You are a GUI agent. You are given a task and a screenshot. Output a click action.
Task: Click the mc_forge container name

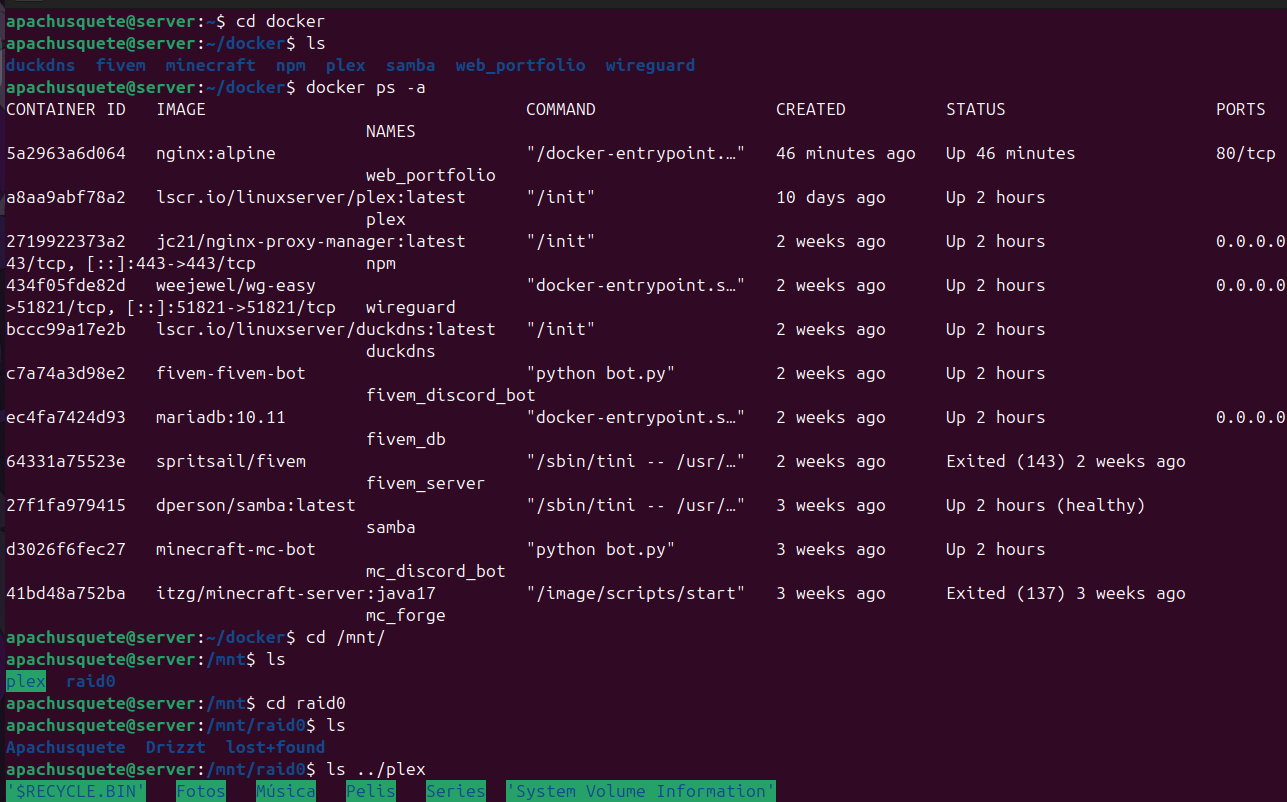405,615
